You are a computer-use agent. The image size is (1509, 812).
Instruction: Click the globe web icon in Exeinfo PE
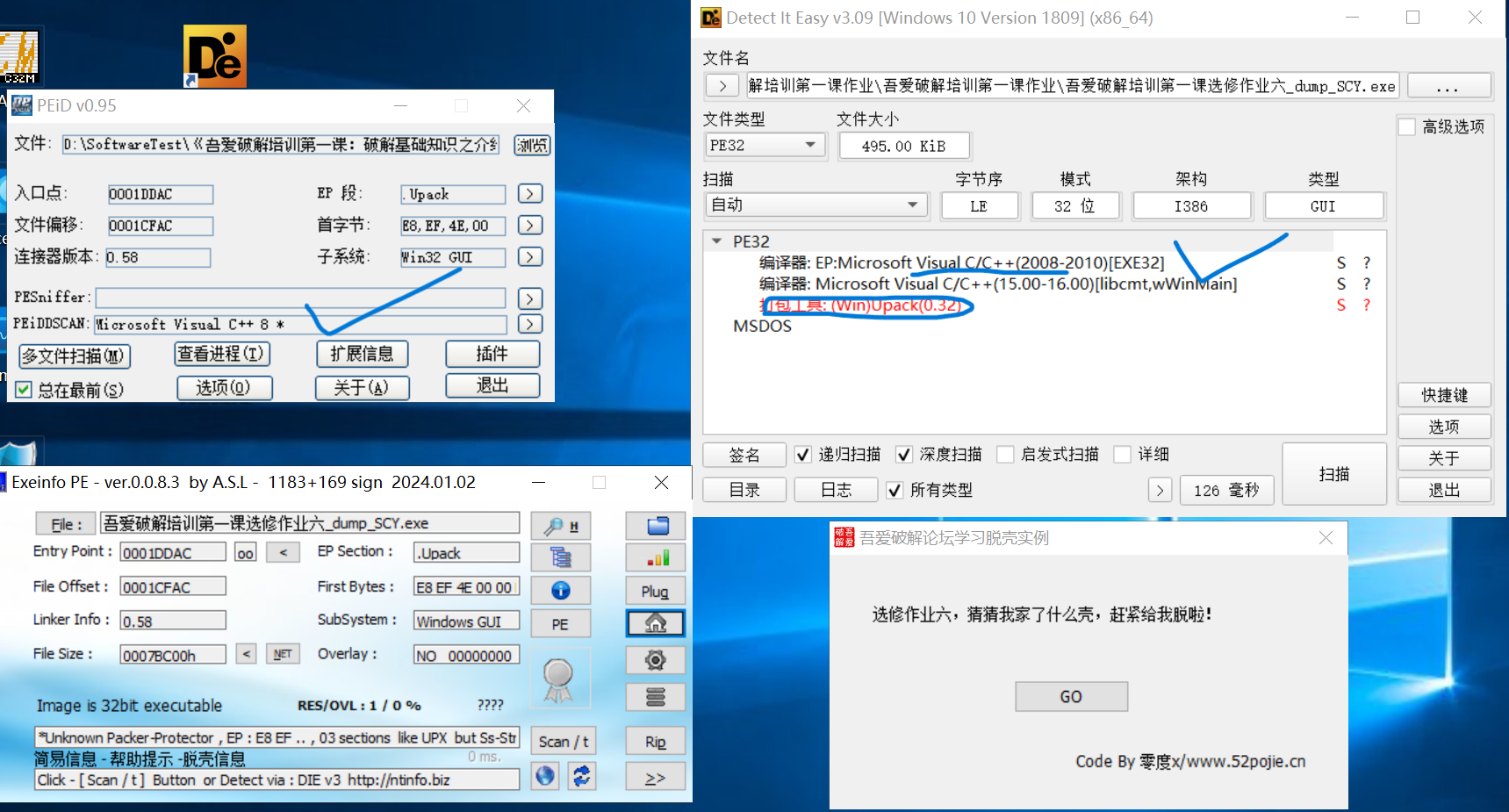pos(546,776)
